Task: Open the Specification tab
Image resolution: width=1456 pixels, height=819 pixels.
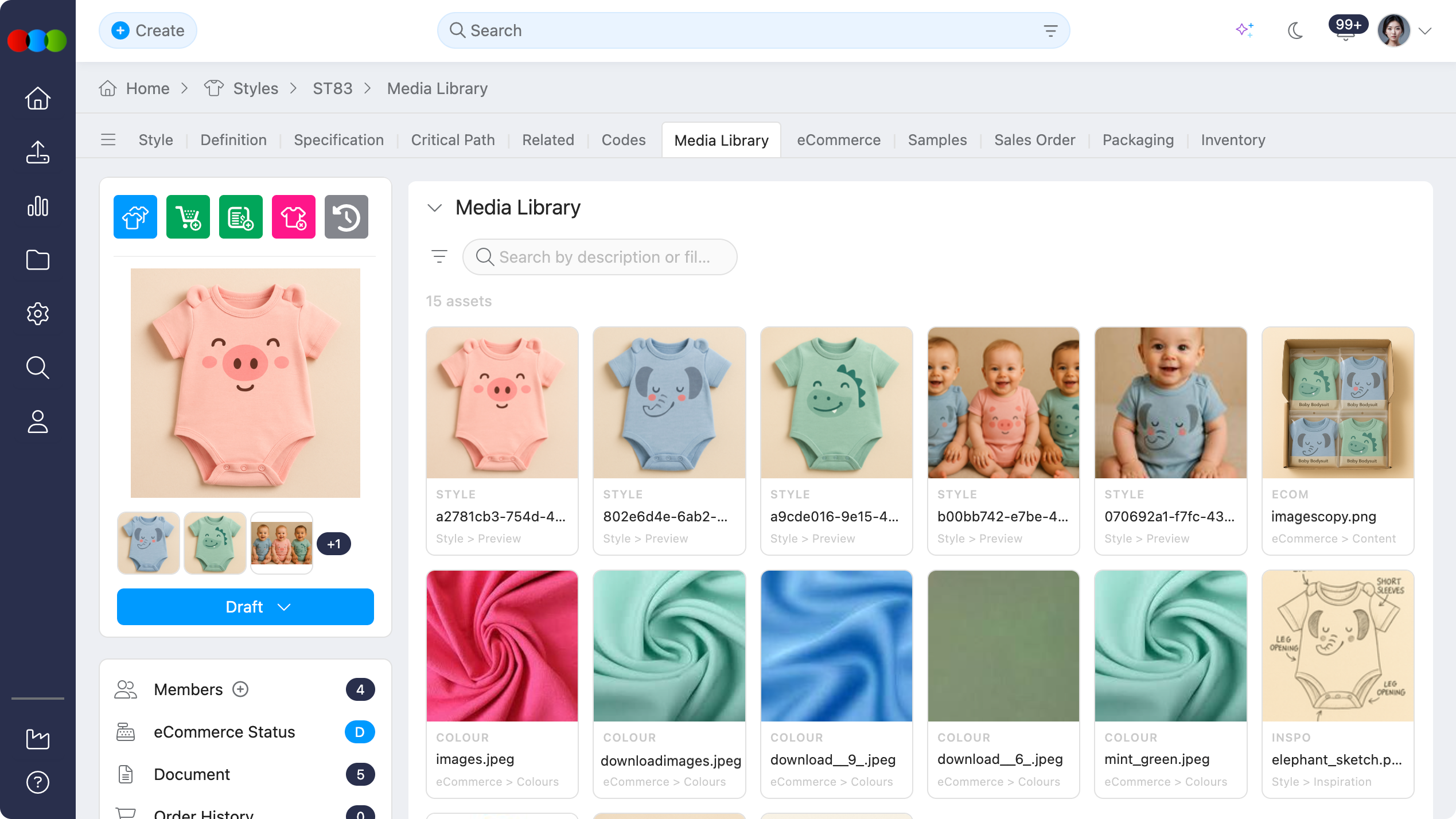Action: click(339, 140)
